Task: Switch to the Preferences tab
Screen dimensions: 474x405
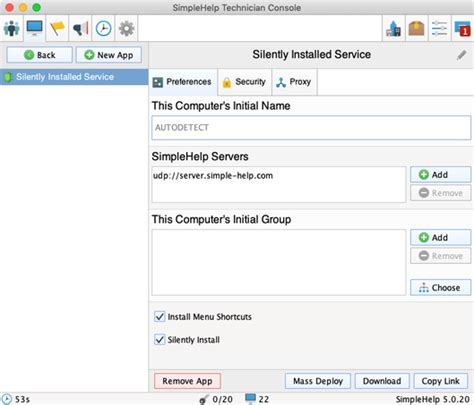Action: pyautogui.click(x=183, y=82)
